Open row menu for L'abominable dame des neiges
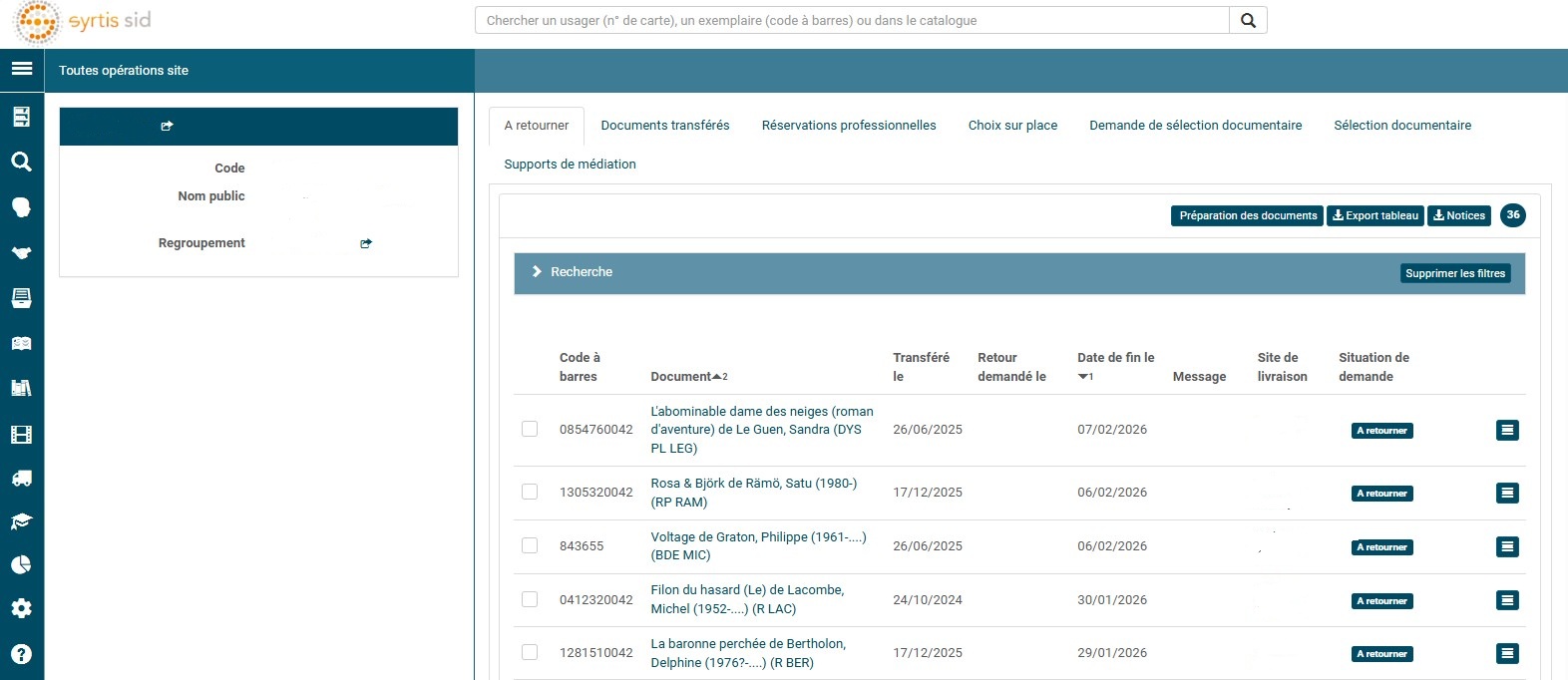Image resolution: width=1568 pixels, height=680 pixels. coord(1507,430)
